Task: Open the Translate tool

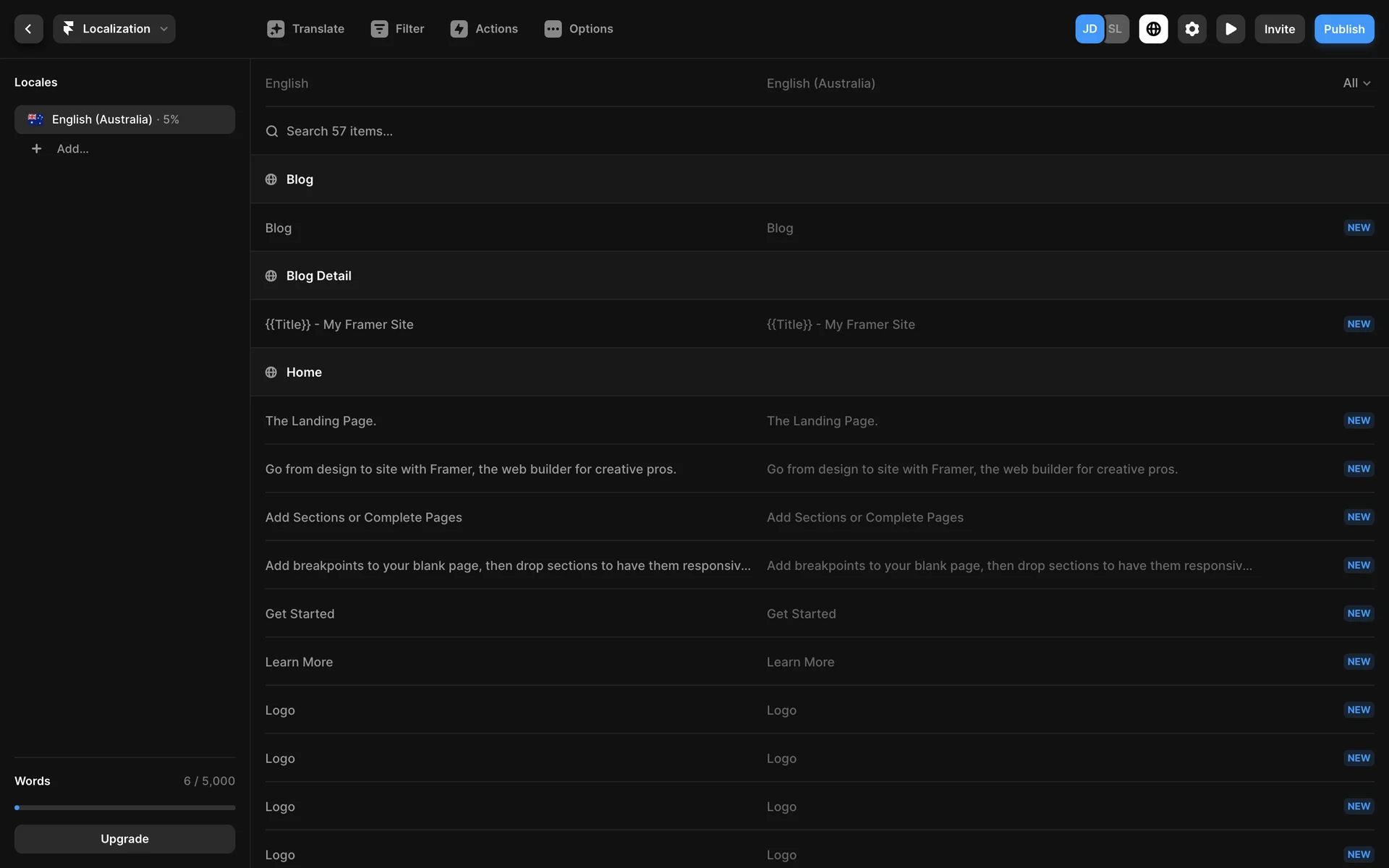Action: (305, 29)
